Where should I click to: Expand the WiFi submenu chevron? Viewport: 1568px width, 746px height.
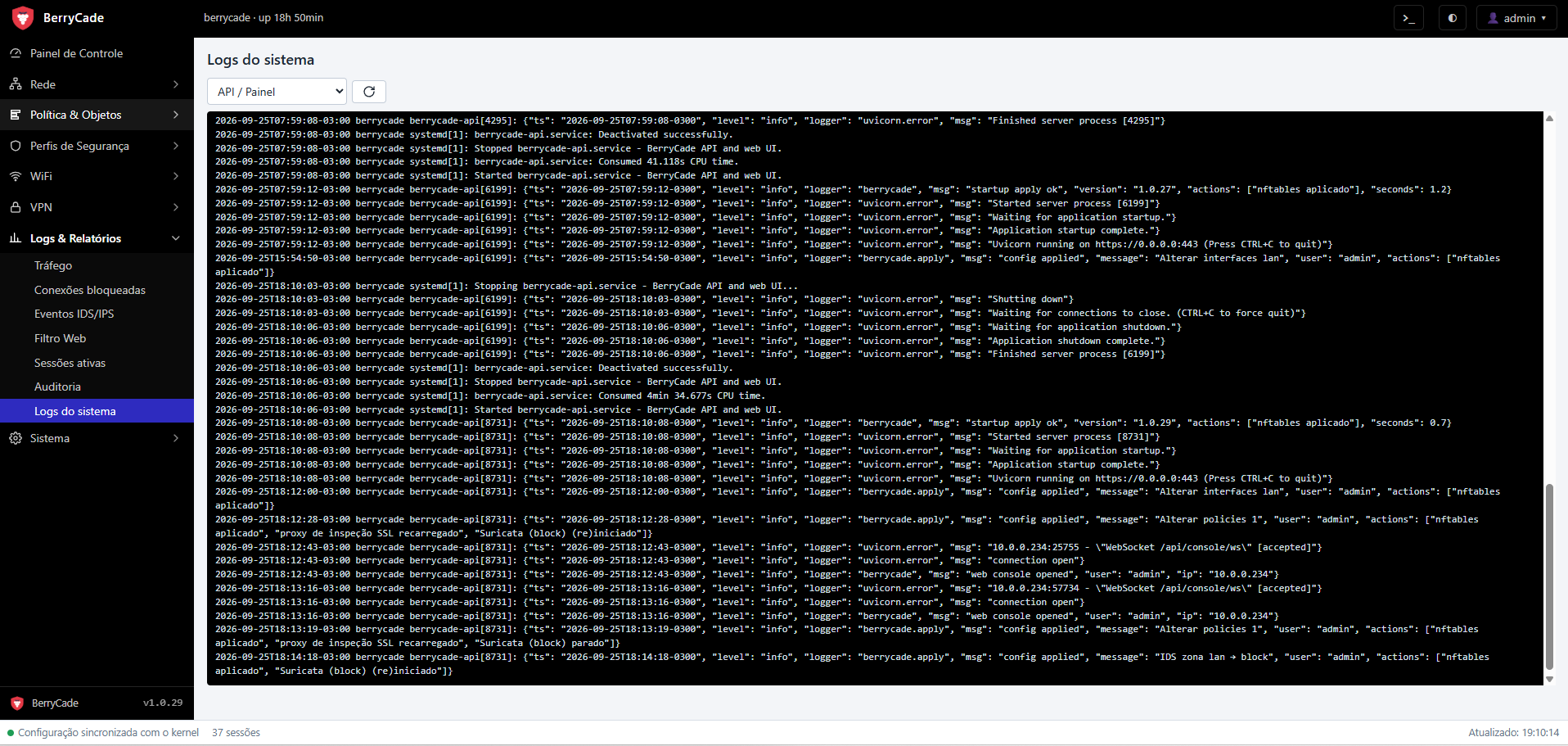coord(176,176)
